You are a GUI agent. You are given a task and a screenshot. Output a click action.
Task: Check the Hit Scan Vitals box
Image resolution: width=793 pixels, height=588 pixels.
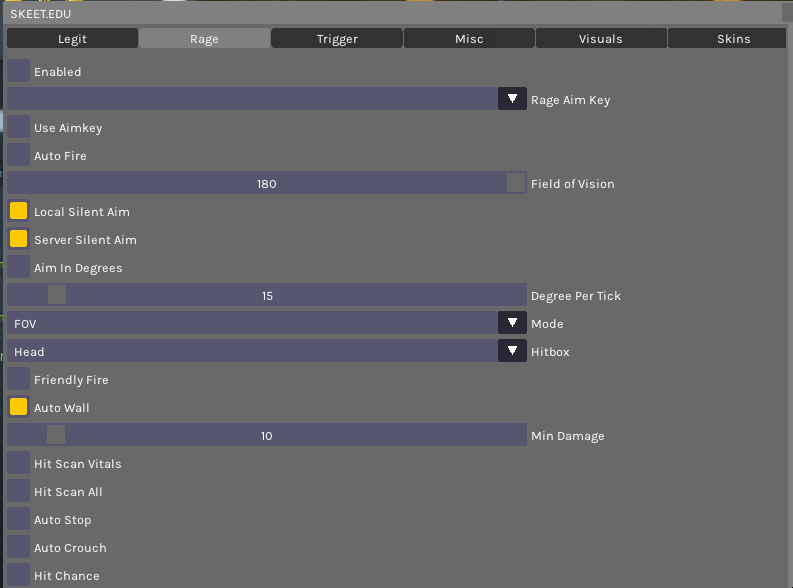tap(18, 464)
